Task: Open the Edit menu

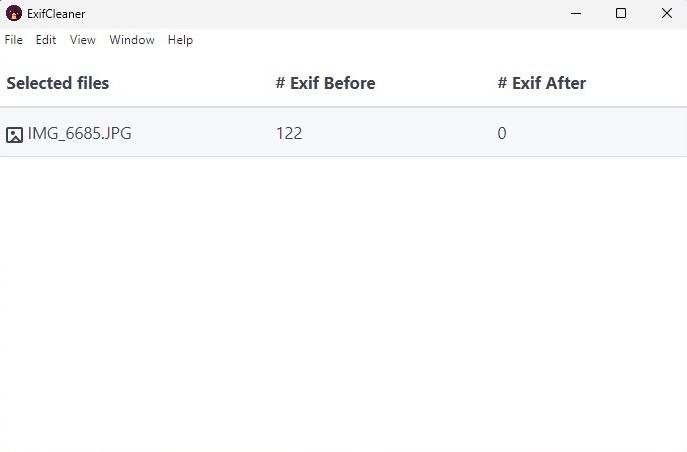Action: (46, 40)
